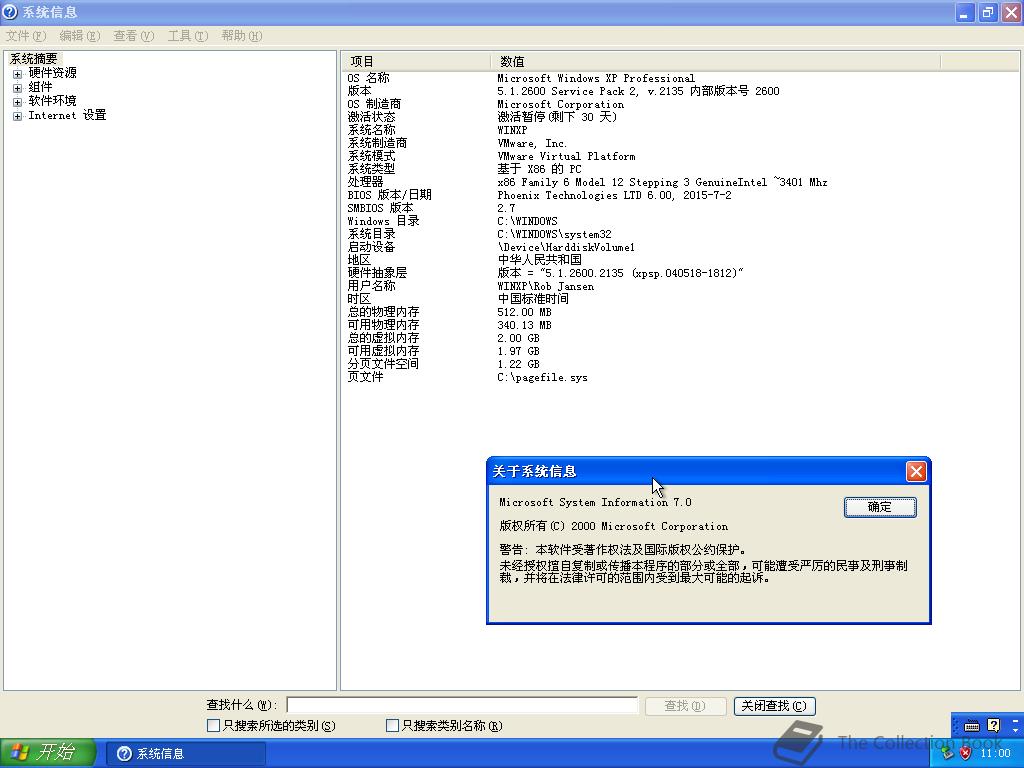Click the value VMware Virtual Platform

pyautogui.click(x=566, y=157)
